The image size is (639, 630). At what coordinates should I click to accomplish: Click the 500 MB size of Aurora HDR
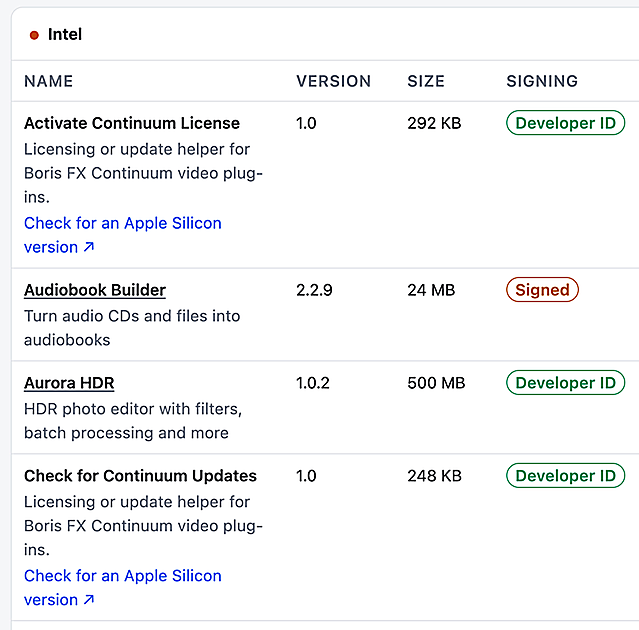click(x=436, y=383)
